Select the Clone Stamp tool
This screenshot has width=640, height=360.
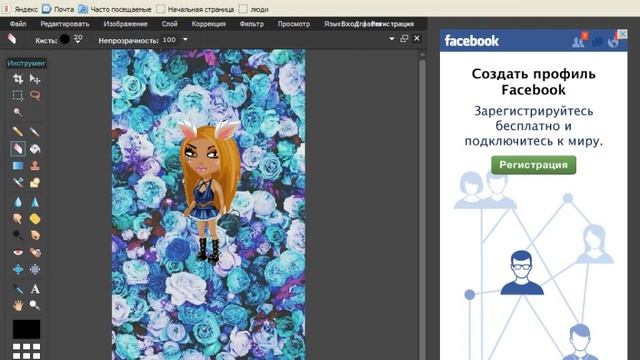click(x=35, y=166)
